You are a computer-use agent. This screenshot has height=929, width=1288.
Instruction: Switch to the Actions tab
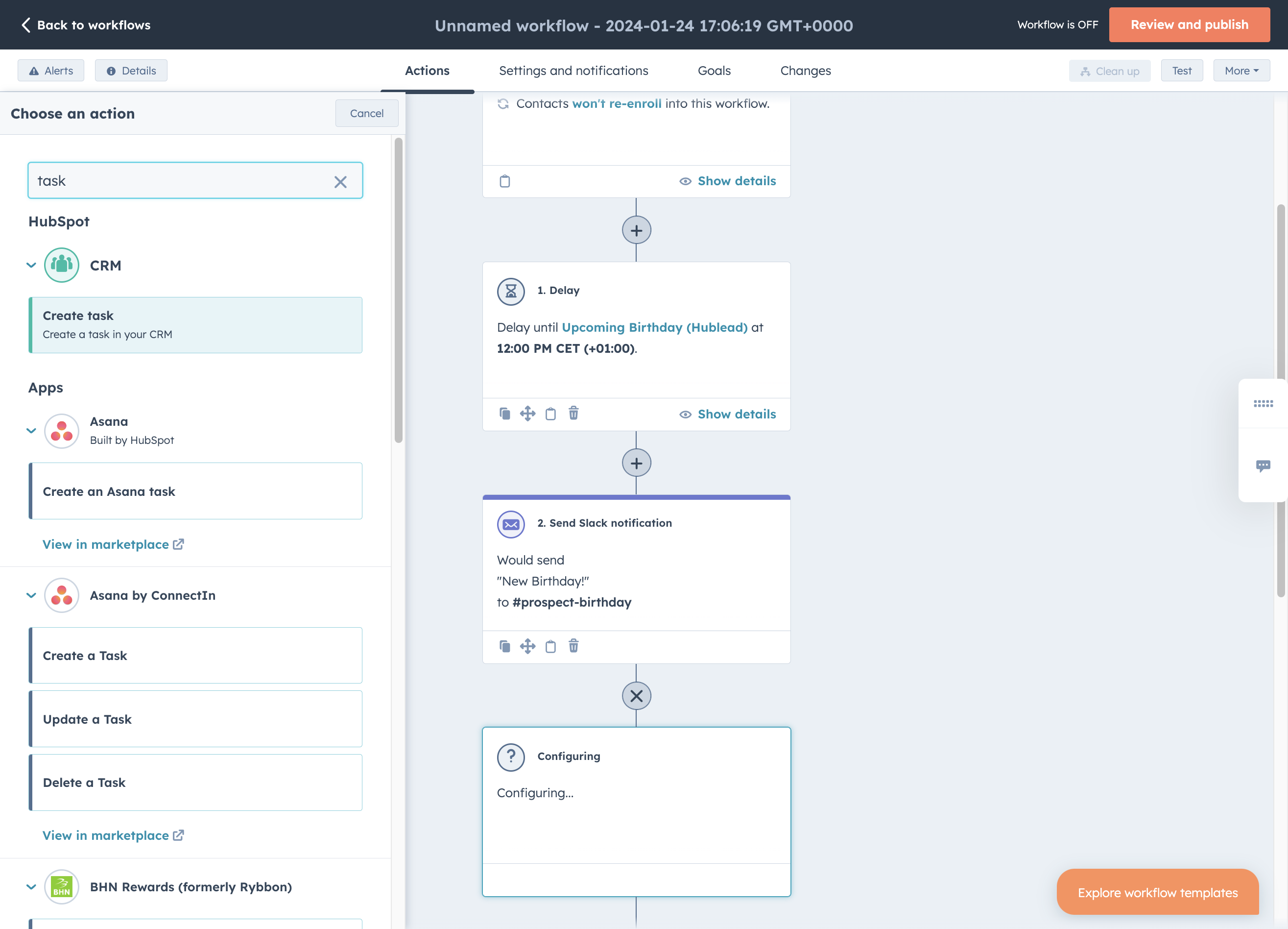pos(427,71)
